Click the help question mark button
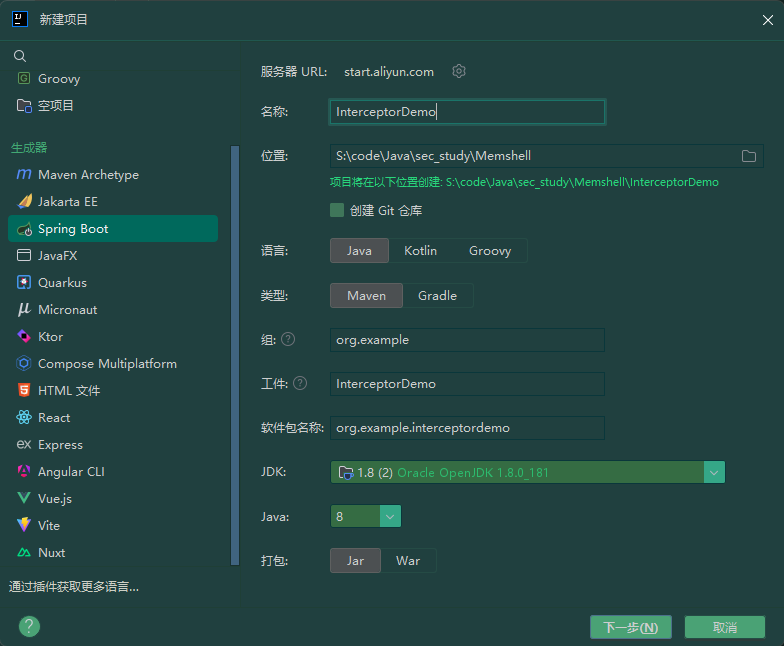The width and height of the screenshot is (784, 646). click(29, 626)
